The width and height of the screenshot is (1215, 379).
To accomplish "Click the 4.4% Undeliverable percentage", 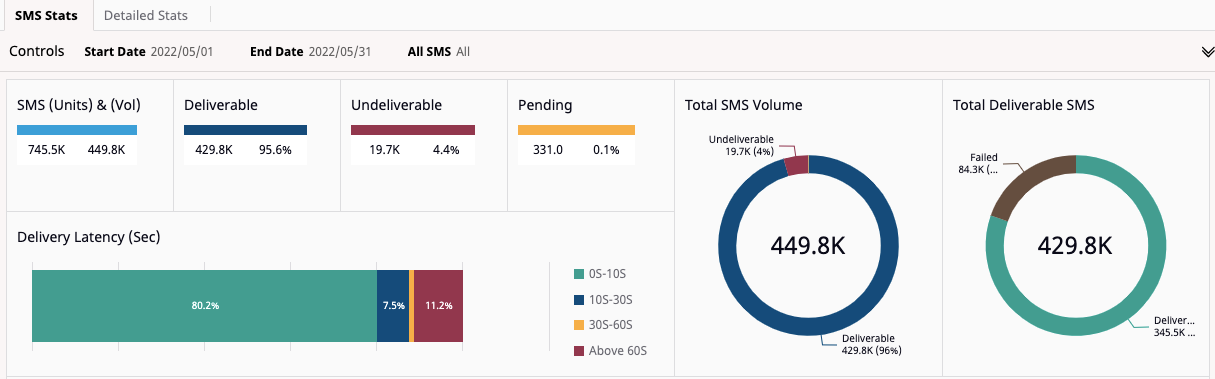I will [x=446, y=150].
